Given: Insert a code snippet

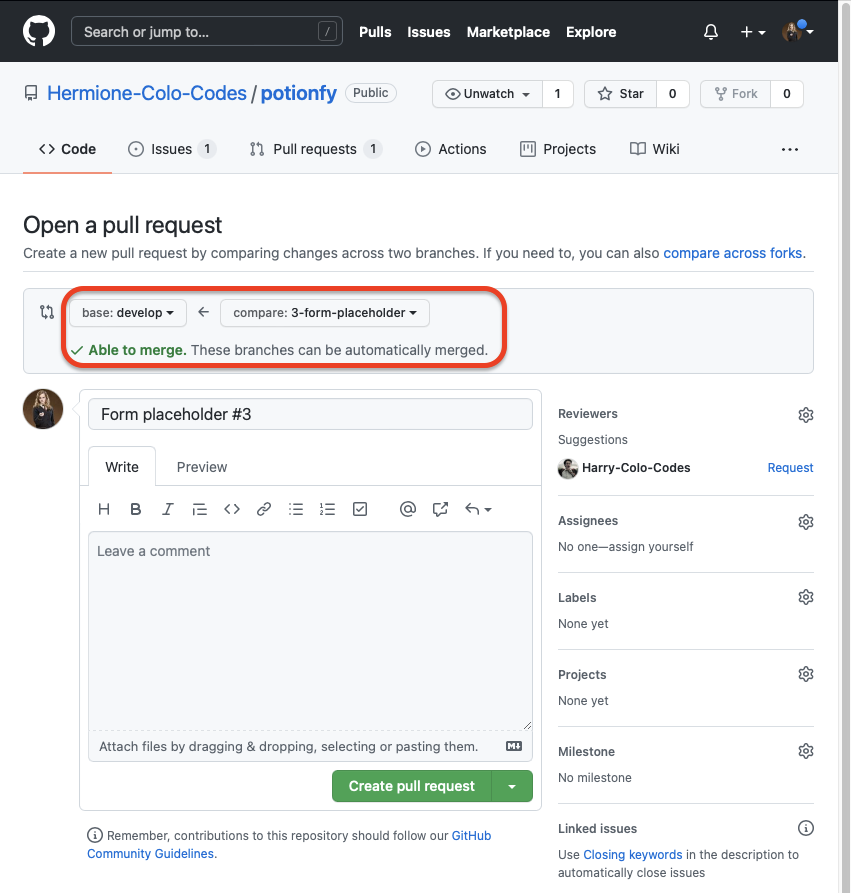Looking at the screenshot, I should (x=232, y=509).
